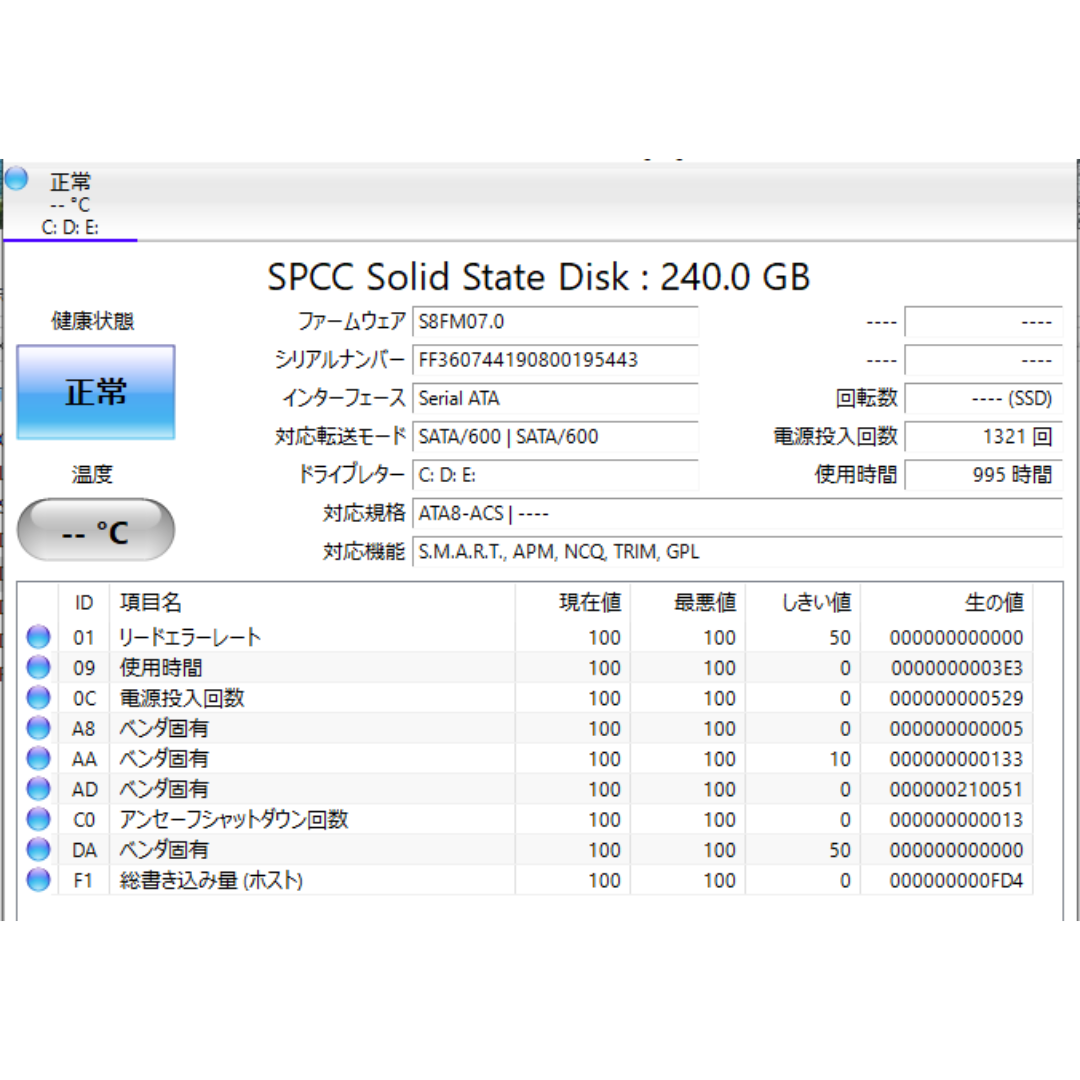Click the 最悪値 column header
Image resolution: width=1080 pixels, height=1080 pixels.
tap(687, 603)
